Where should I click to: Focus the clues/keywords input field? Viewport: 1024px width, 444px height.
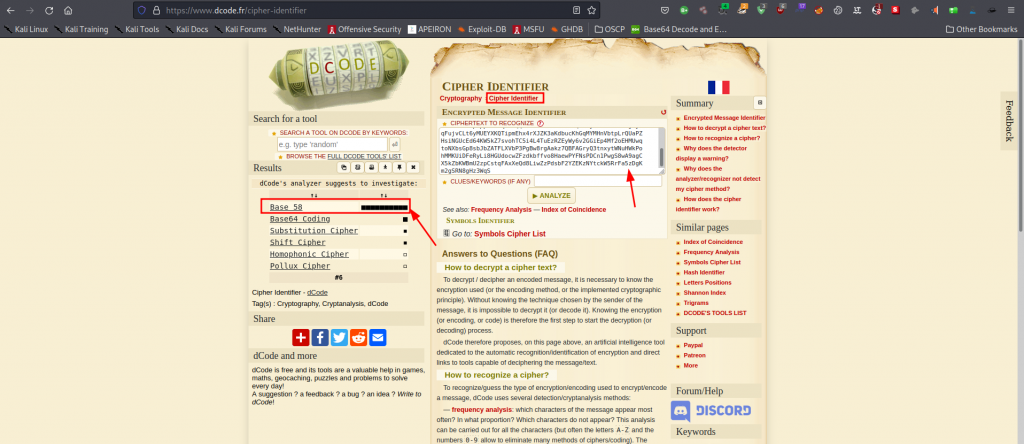[598, 181]
